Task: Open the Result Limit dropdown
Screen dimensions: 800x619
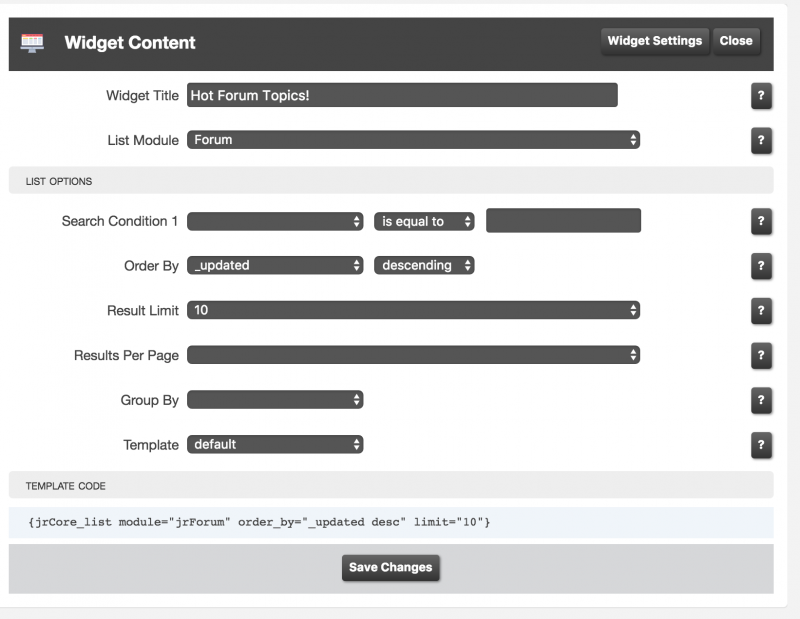Action: (413, 311)
